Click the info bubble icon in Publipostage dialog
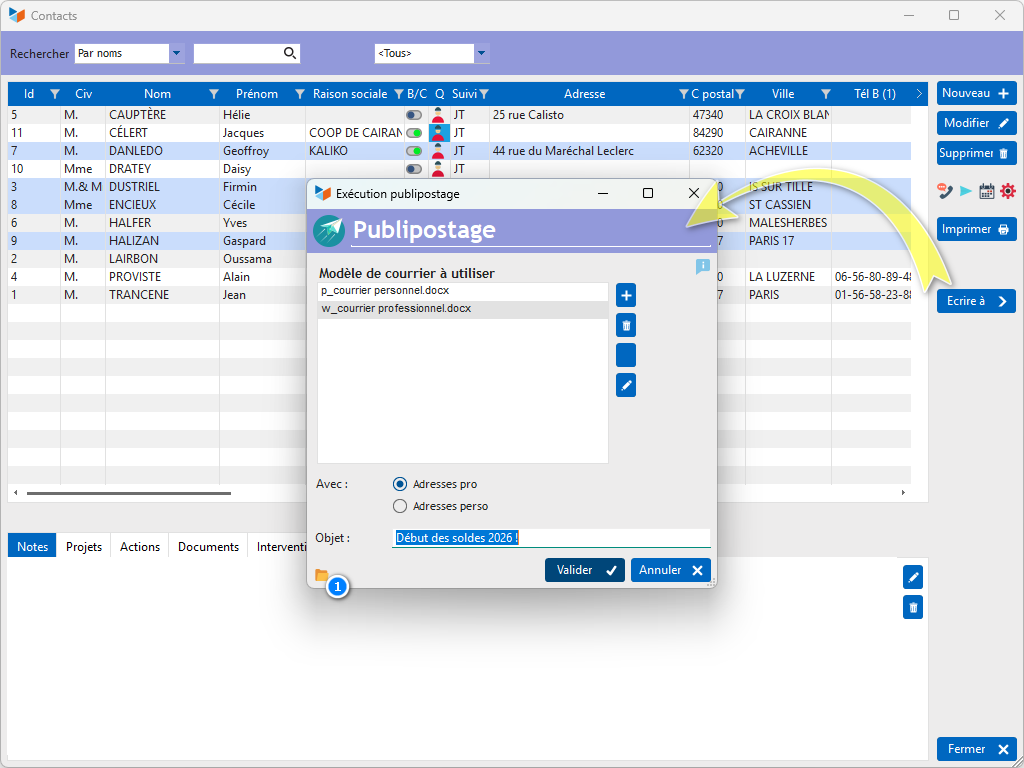Image resolution: width=1024 pixels, height=768 pixels. (703, 266)
